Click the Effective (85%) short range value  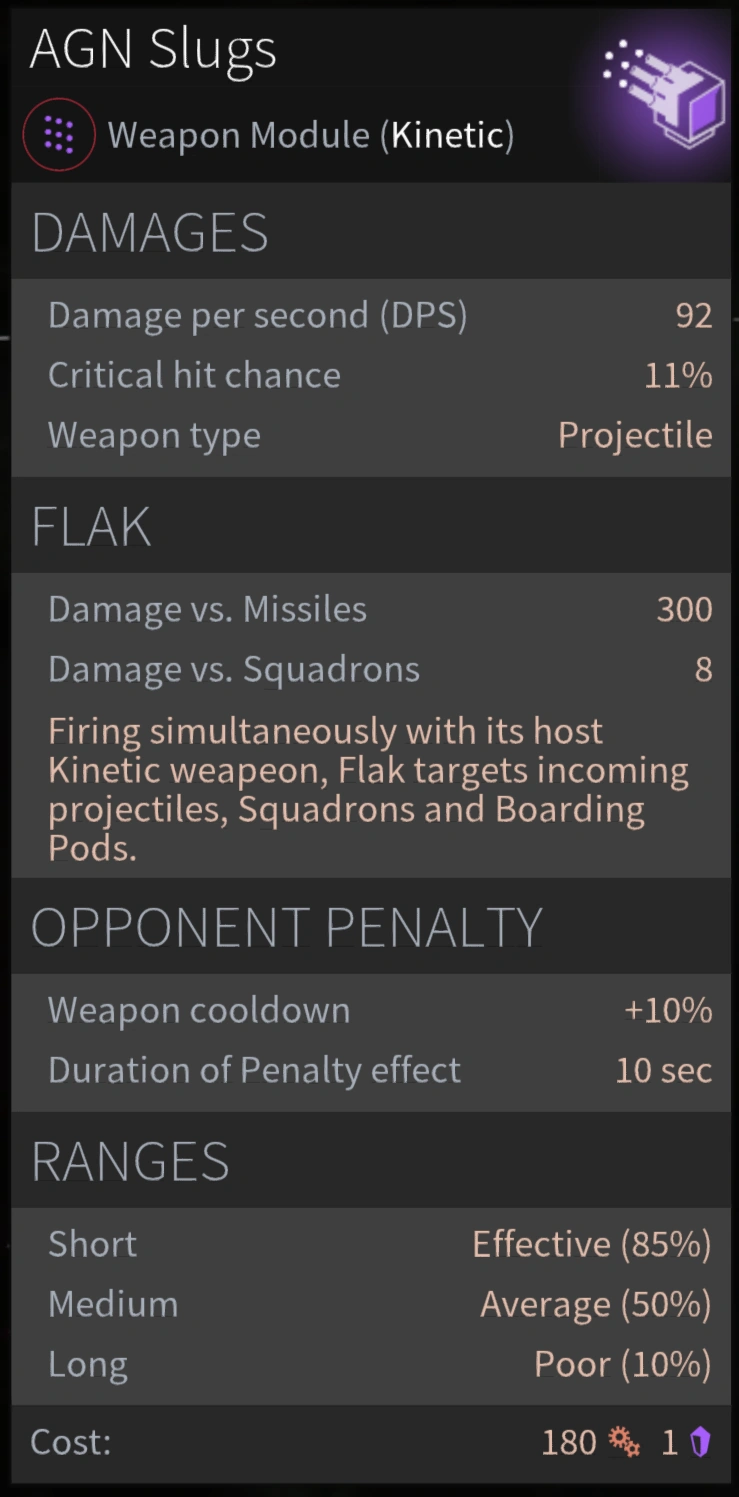(x=591, y=1244)
